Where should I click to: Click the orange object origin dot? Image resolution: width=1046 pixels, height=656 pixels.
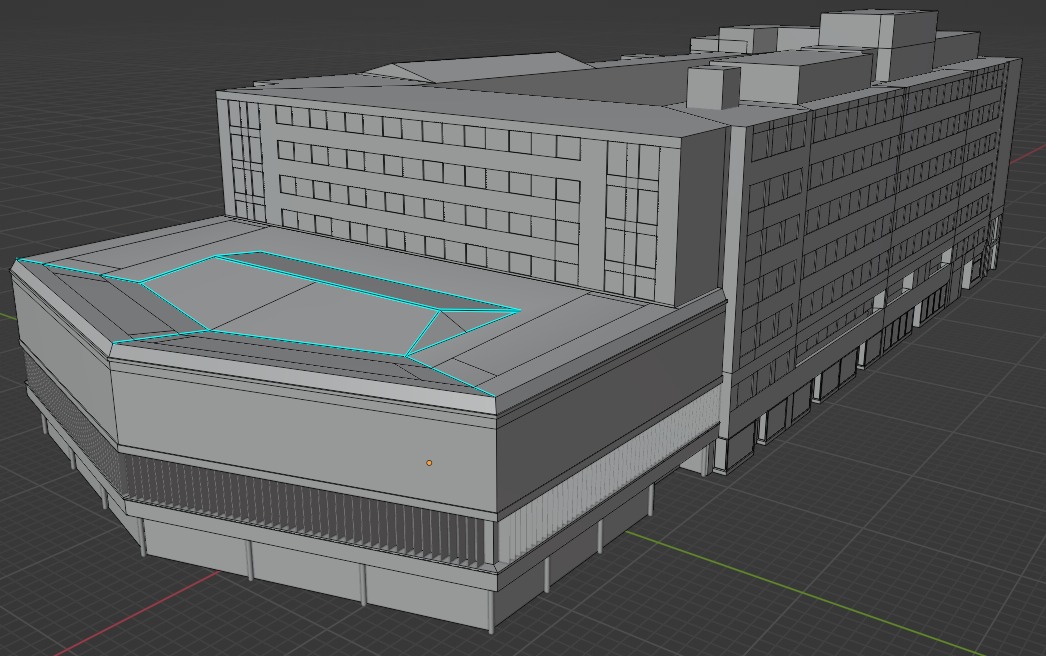click(429, 462)
